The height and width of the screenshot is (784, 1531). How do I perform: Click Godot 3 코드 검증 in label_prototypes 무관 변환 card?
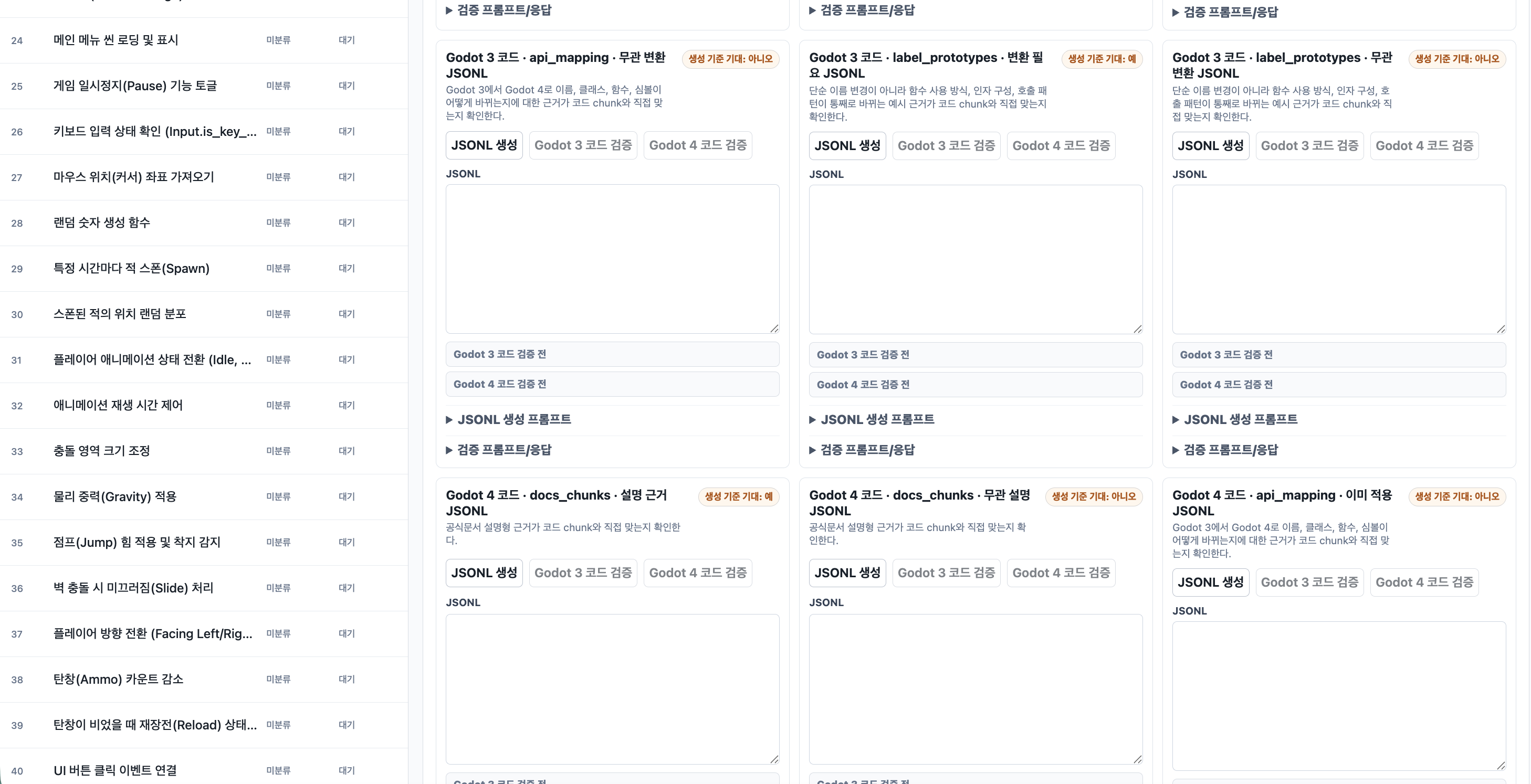1309,145
